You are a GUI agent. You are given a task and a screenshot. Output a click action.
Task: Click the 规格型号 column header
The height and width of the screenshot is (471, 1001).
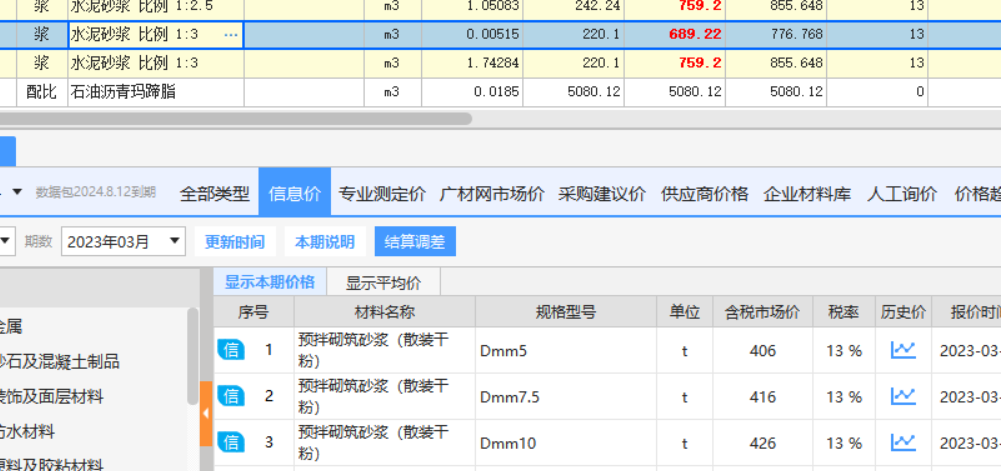566,311
